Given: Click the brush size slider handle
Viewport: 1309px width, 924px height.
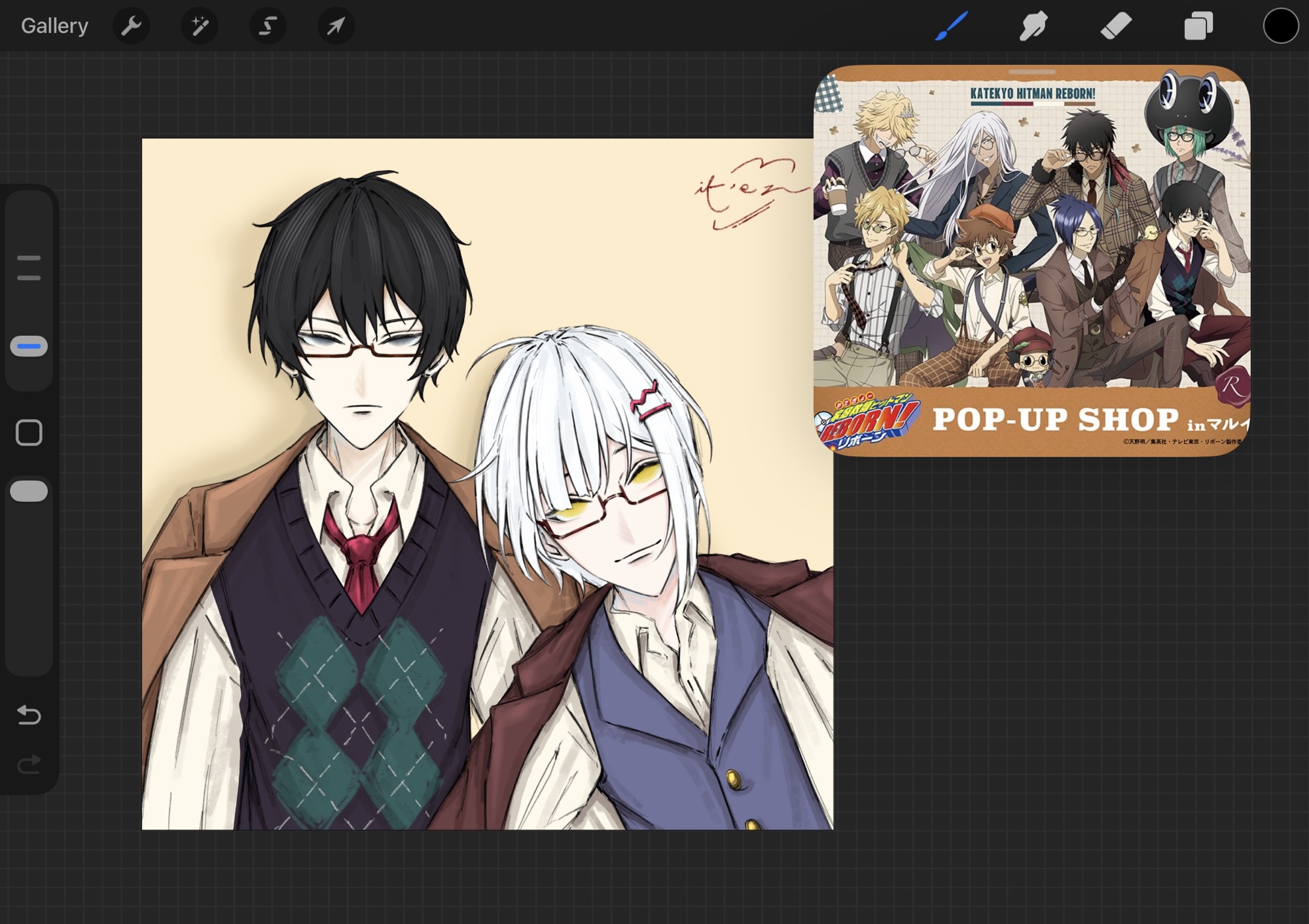Looking at the screenshot, I should click(x=29, y=346).
